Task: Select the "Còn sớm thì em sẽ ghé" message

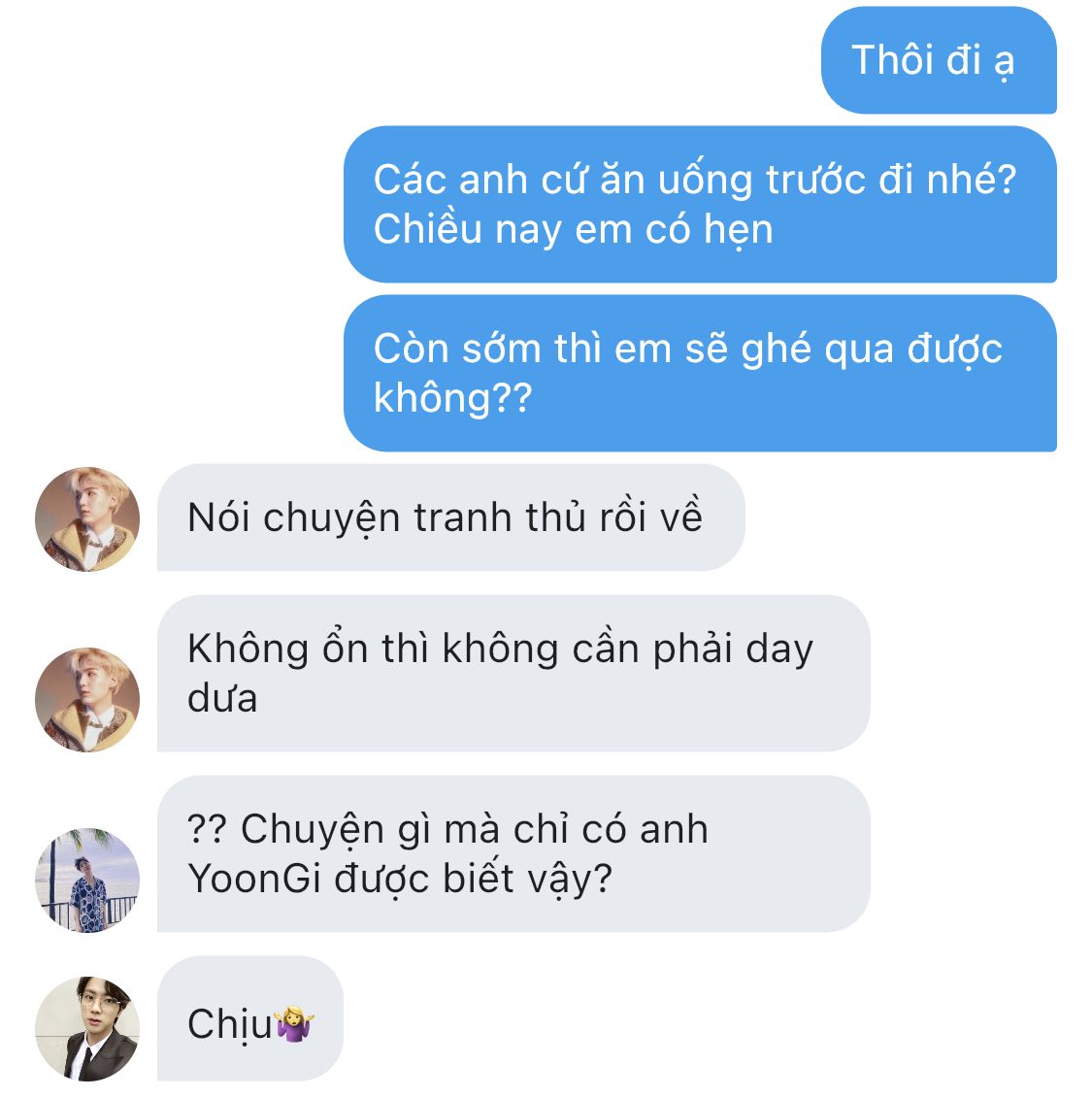Action: pyautogui.click(x=700, y=373)
